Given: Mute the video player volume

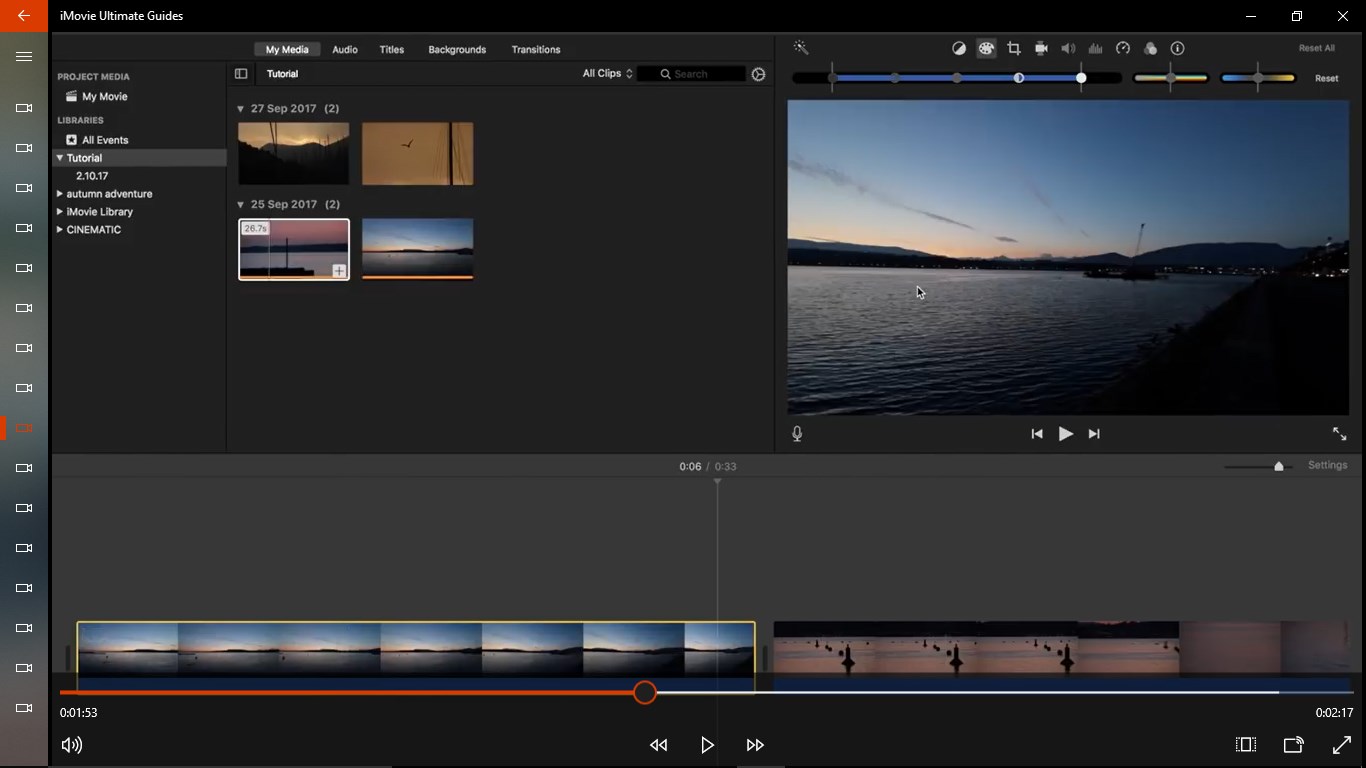Looking at the screenshot, I should point(72,745).
